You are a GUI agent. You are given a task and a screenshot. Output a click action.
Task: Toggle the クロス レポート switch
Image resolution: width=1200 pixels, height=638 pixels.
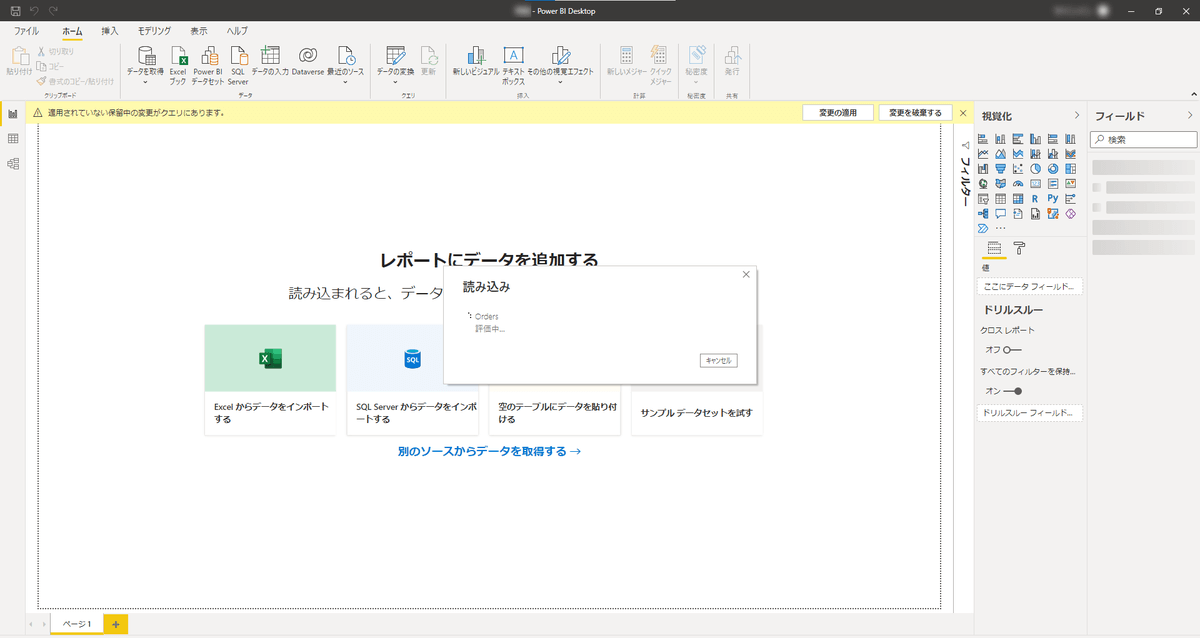click(1012, 350)
